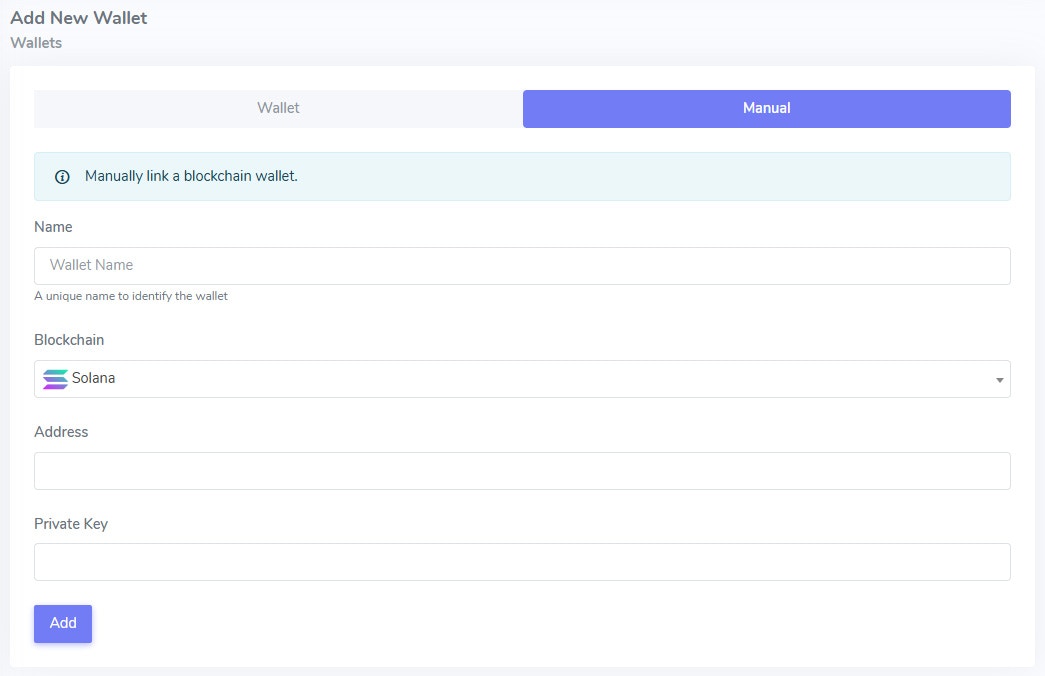Screen dimensions: 1045x676
Task: Focus the Wallet Name input field
Action: [x=522, y=266]
